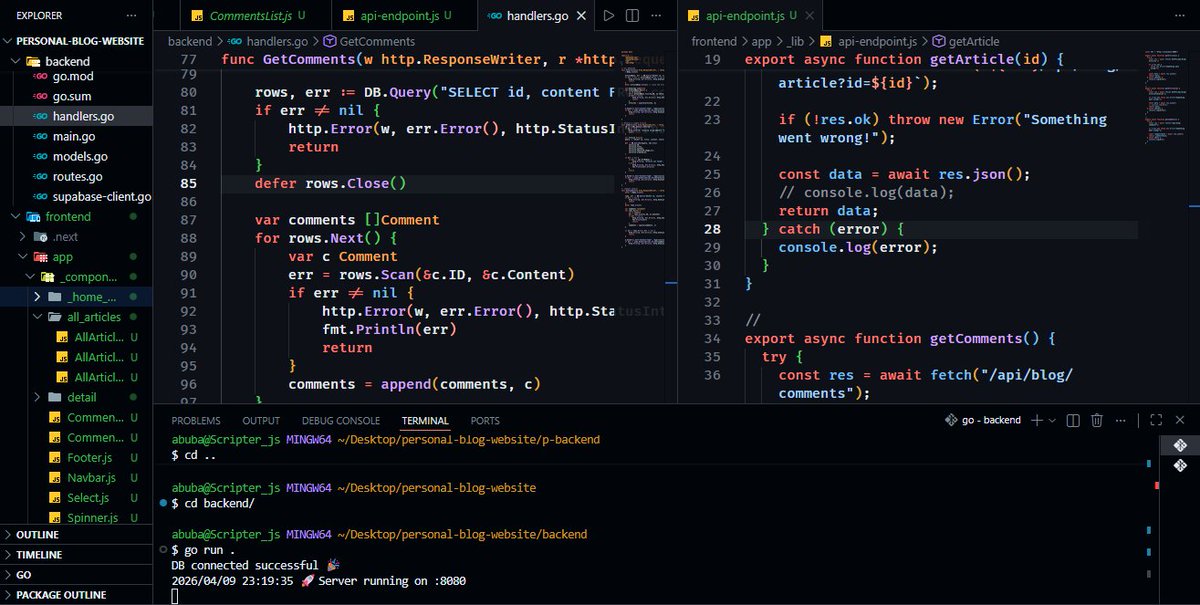Open the editor actions ellipsis beside split icon

(656, 15)
